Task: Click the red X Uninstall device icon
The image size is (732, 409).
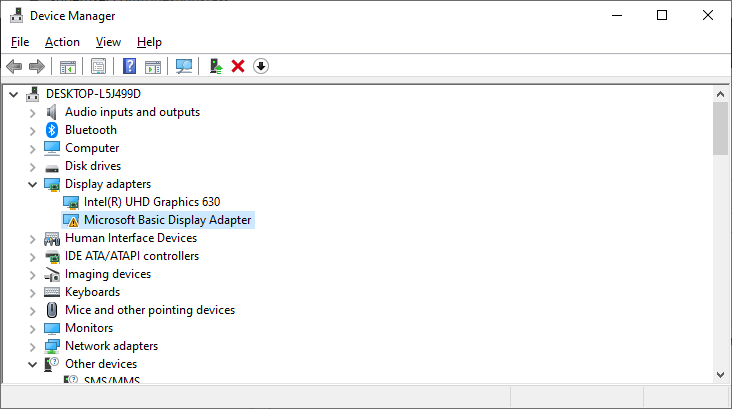Action: 238,66
